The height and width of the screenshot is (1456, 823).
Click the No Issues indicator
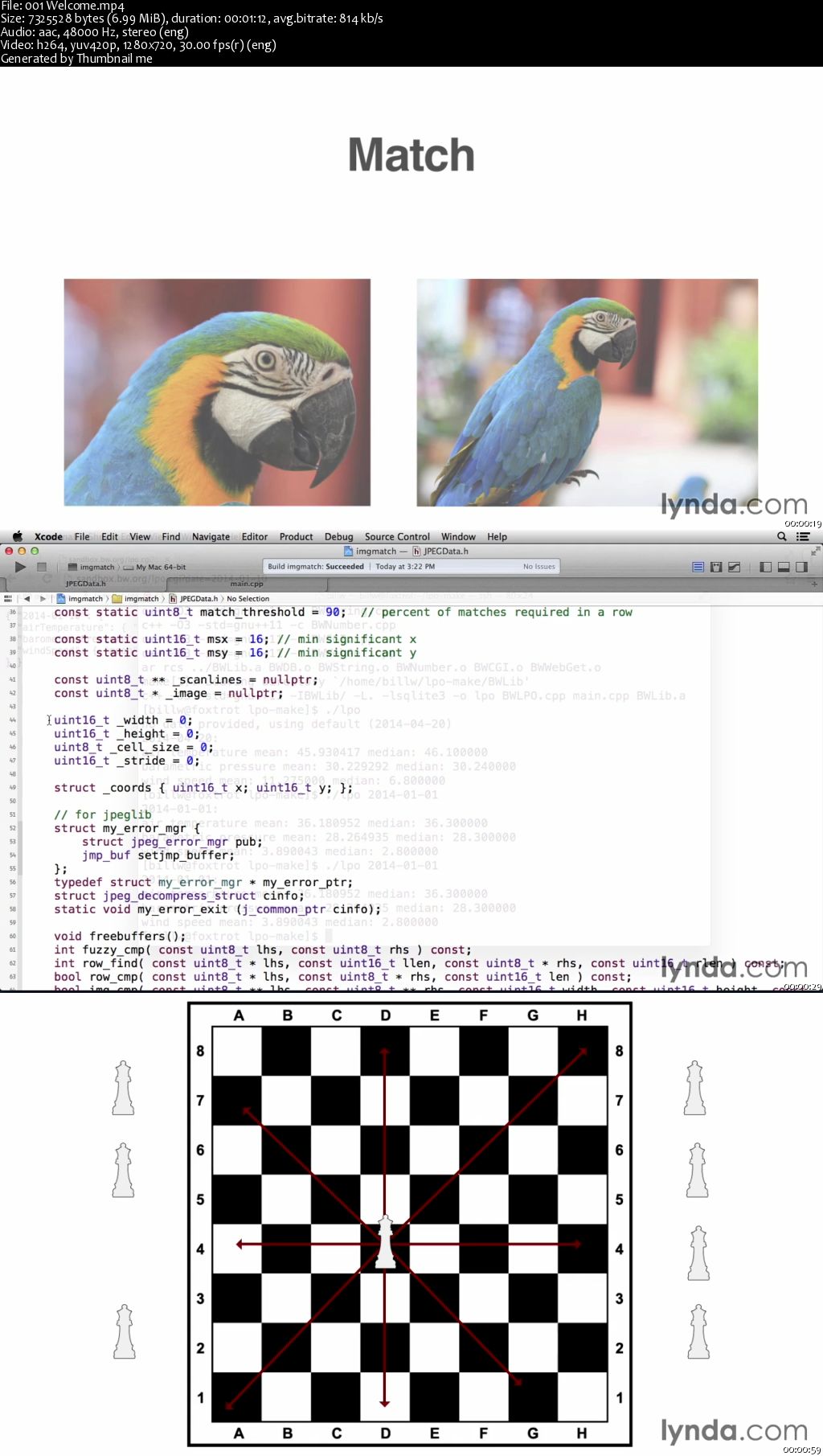coord(539,567)
